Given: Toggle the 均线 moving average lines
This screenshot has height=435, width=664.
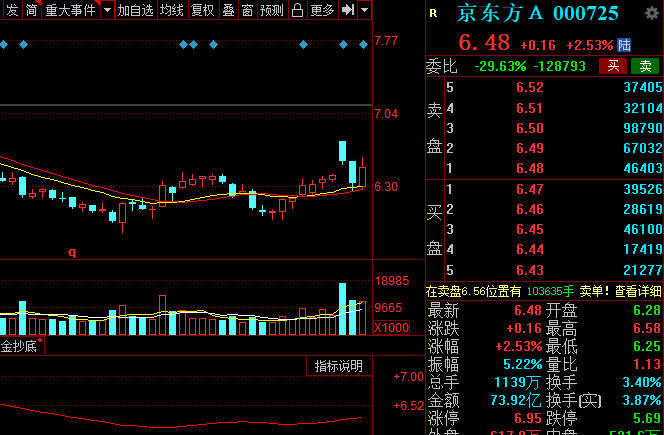Looking at the screenshot, I should click(172, 10).
